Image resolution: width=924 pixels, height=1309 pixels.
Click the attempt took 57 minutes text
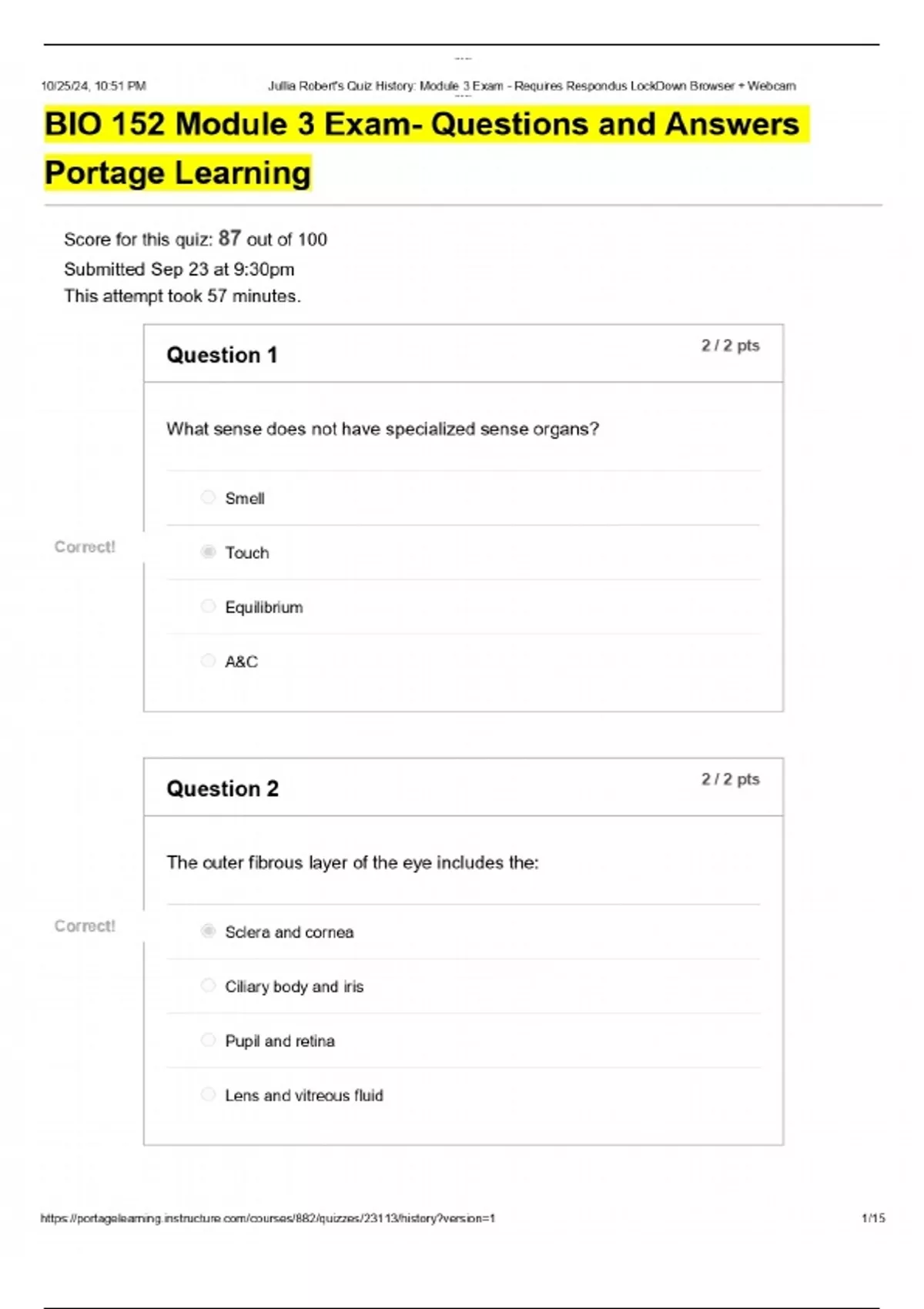[182, 296]
